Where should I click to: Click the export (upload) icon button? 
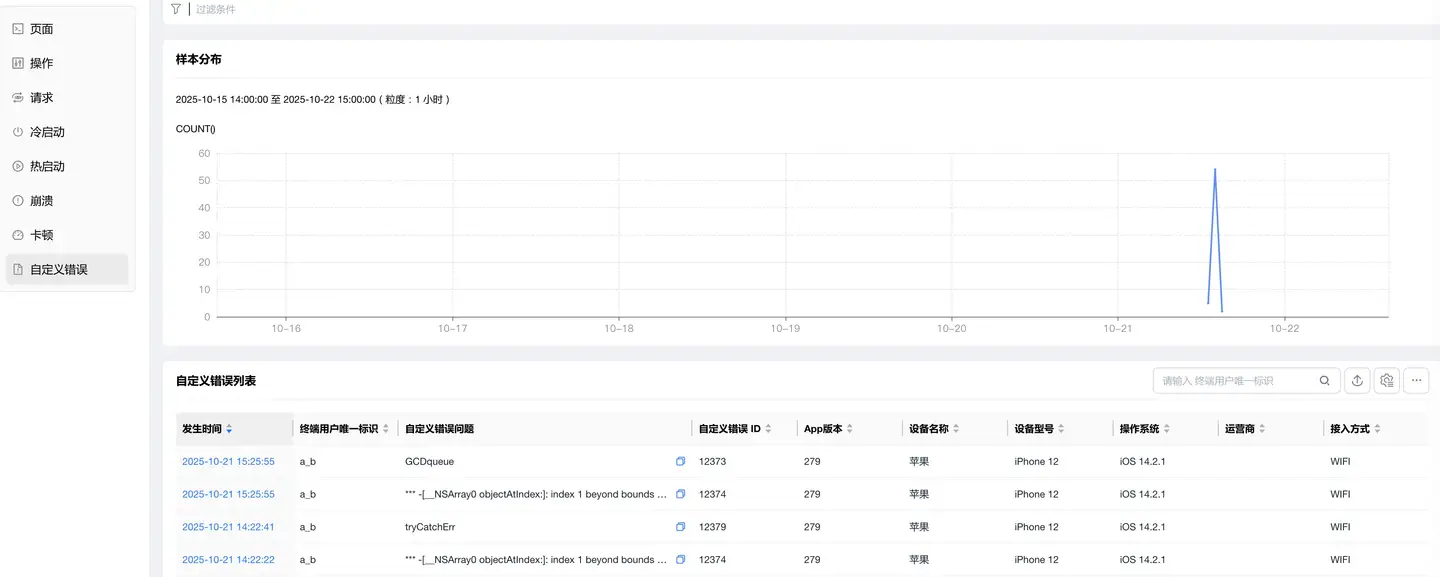tap(1357, 381)
